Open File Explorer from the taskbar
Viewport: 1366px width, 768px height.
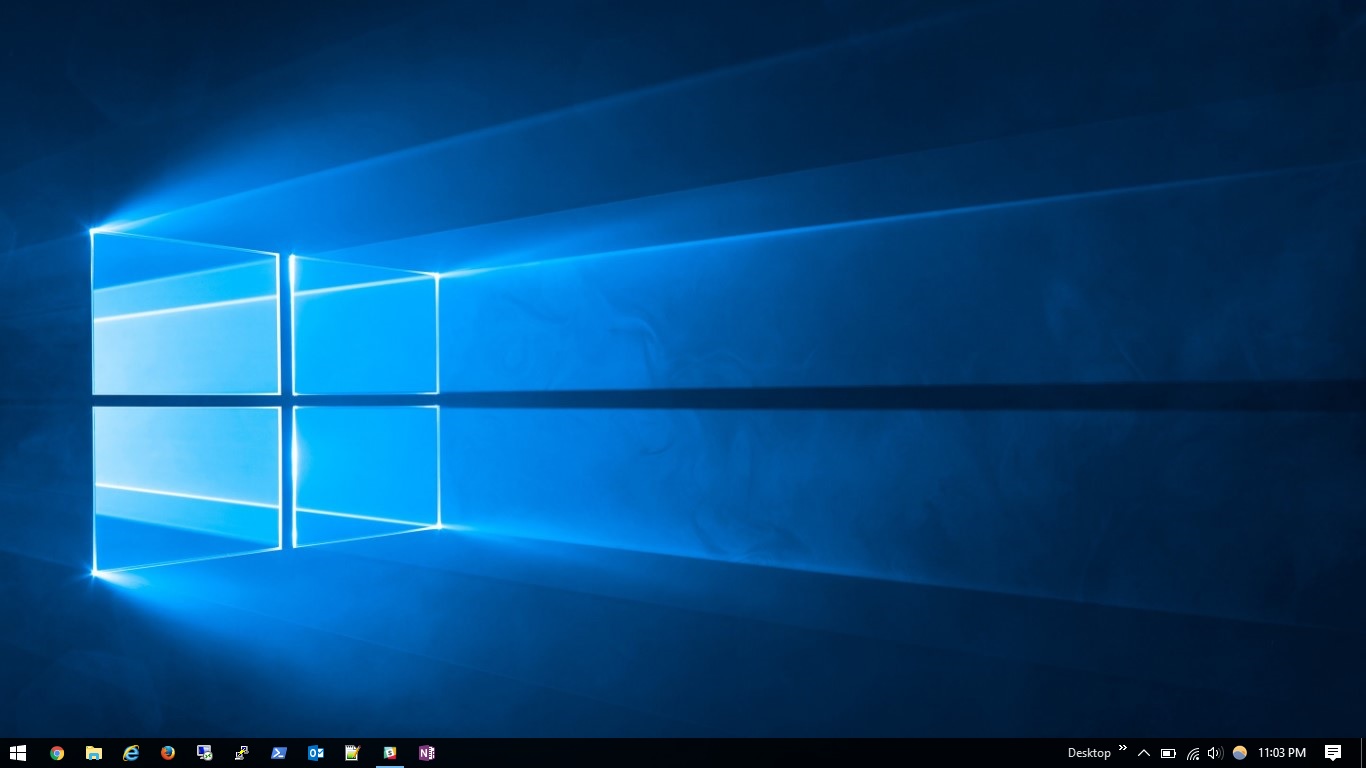(x=94, y=753)
